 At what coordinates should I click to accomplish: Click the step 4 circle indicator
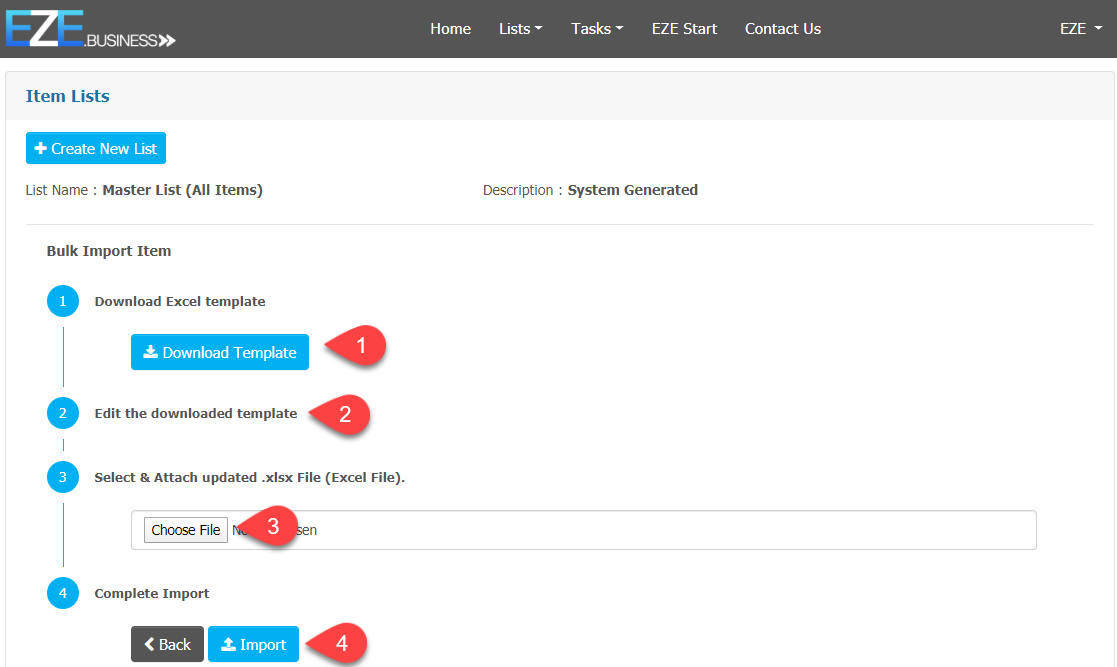(x=62, y=593)
